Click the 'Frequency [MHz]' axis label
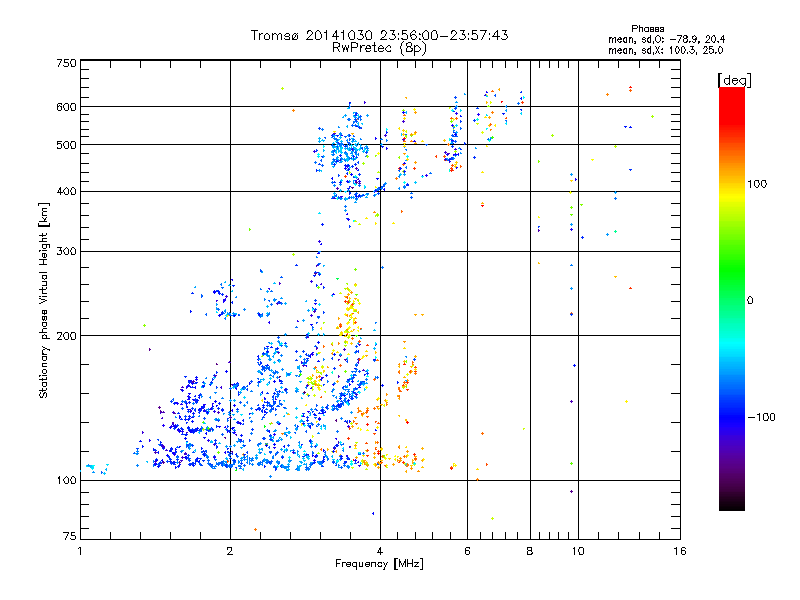Viewport: 800px width, 600px height. point(379,564)
